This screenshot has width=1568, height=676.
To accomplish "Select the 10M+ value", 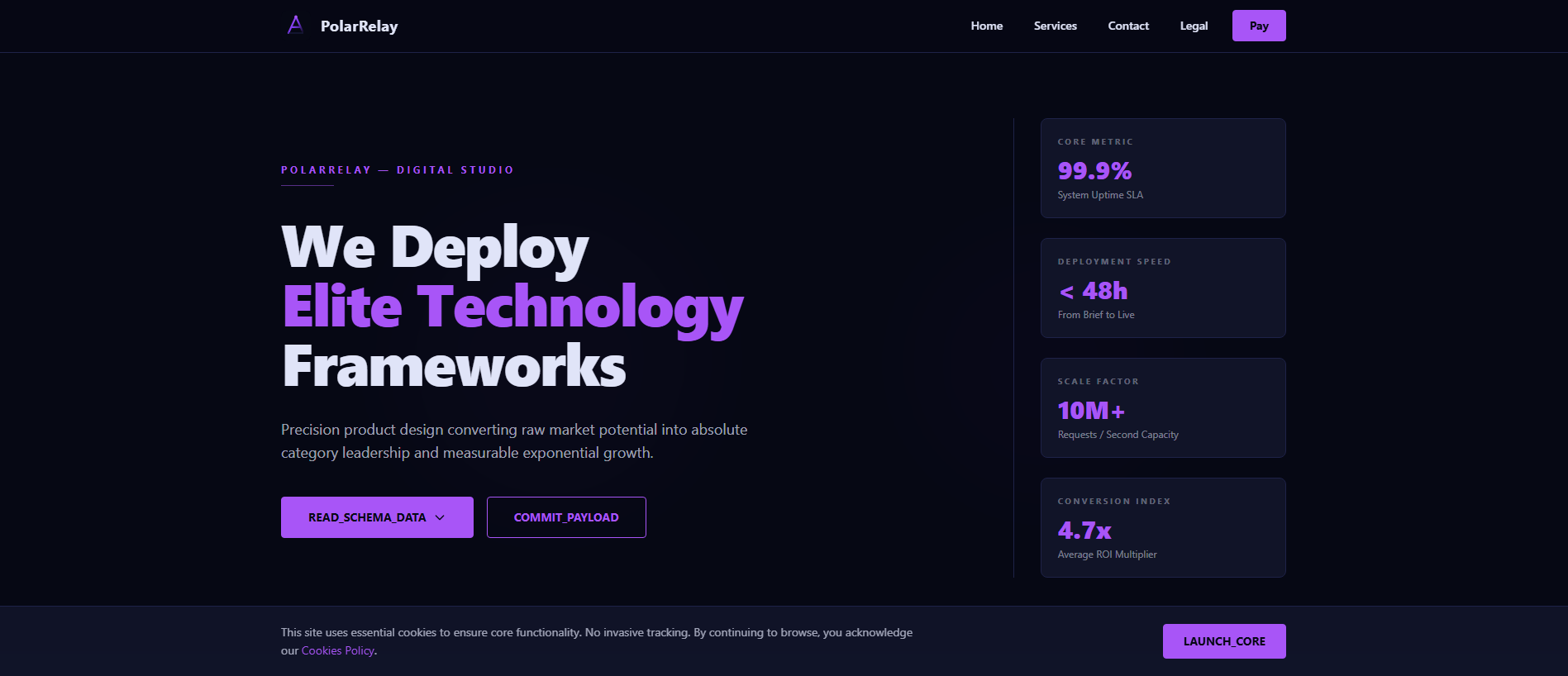I will tap(1091, 411).
